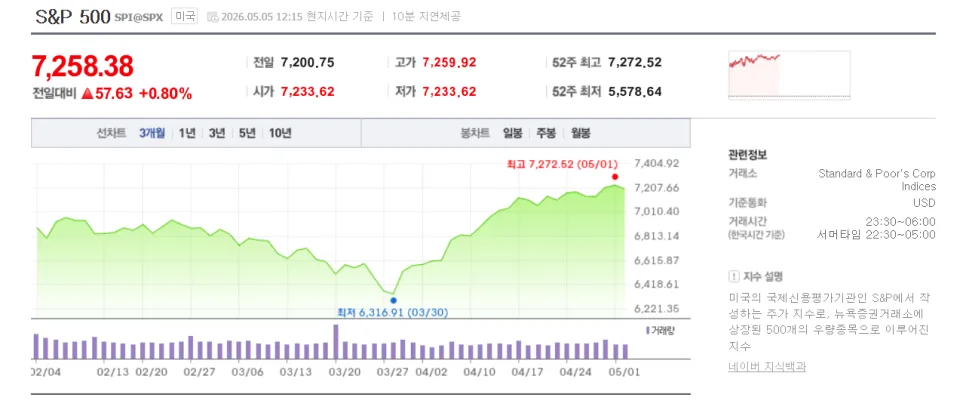
Task: Click the tallest volume bar near 03/20
Action: [x=336, y=341]
